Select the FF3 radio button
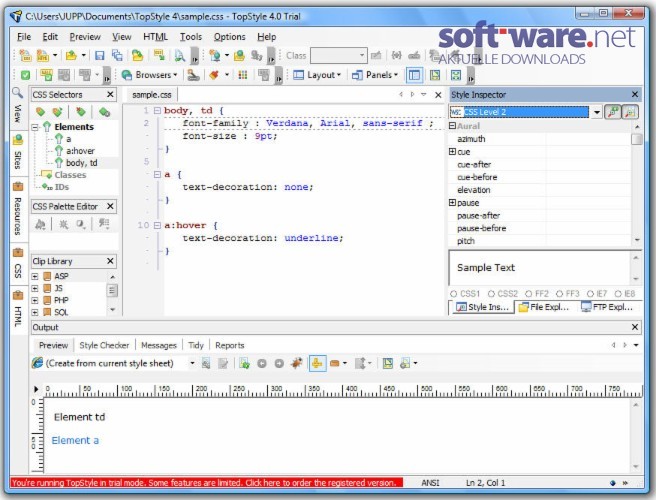656x500 pixels. 559,294
